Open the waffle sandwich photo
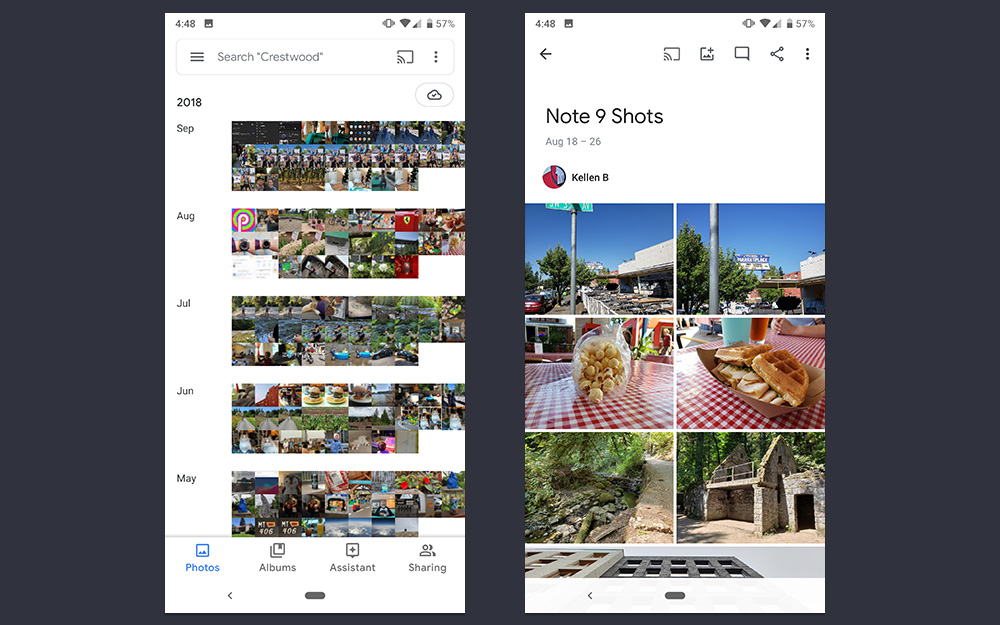This screenshot has height=625, width=1000. pyautogui.click(x=751, y=373)
